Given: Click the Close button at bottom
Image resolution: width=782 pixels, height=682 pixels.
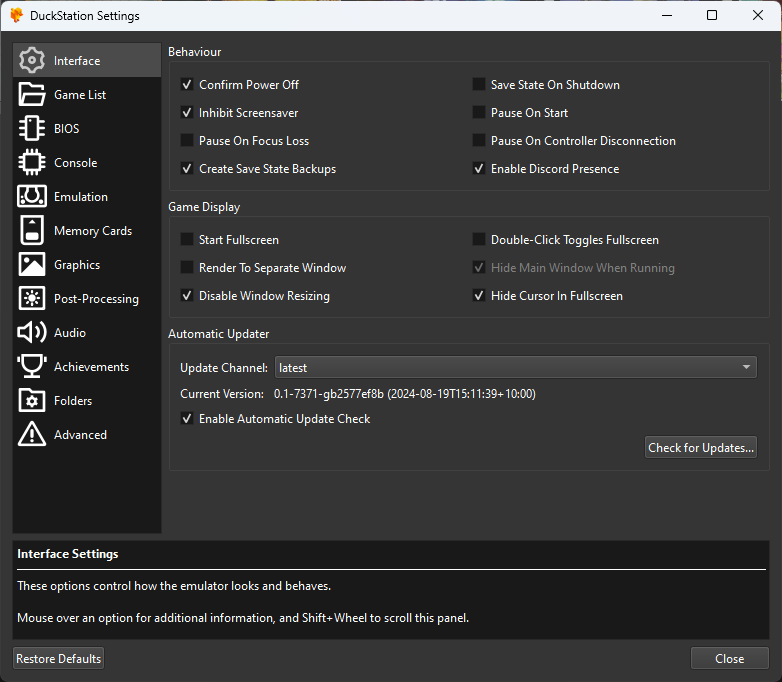Looking at the screenshot, I should 730,659.
